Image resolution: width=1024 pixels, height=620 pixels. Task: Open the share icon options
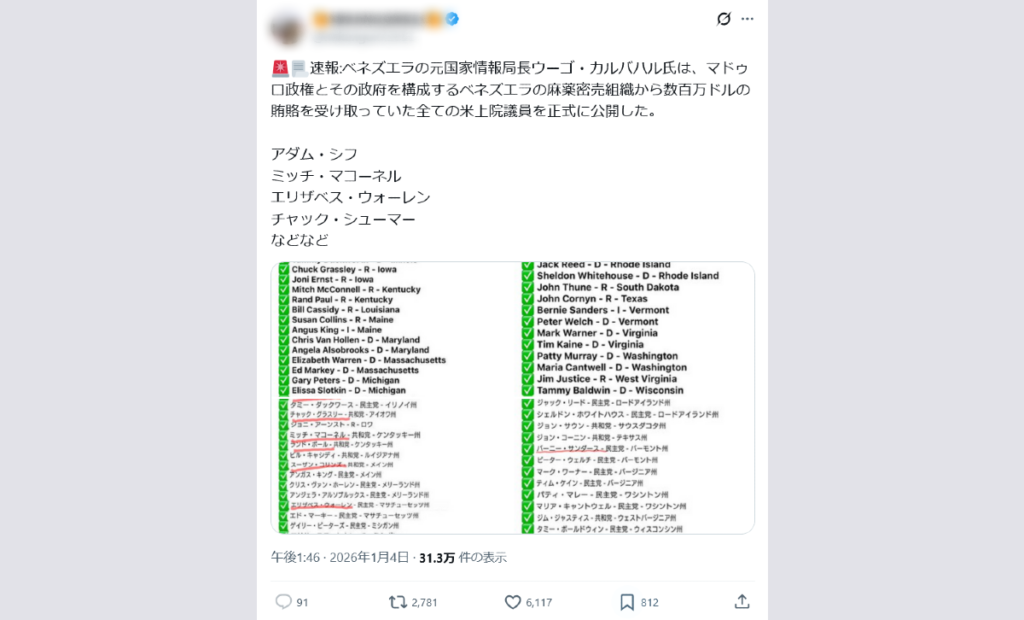click(741, 602)
